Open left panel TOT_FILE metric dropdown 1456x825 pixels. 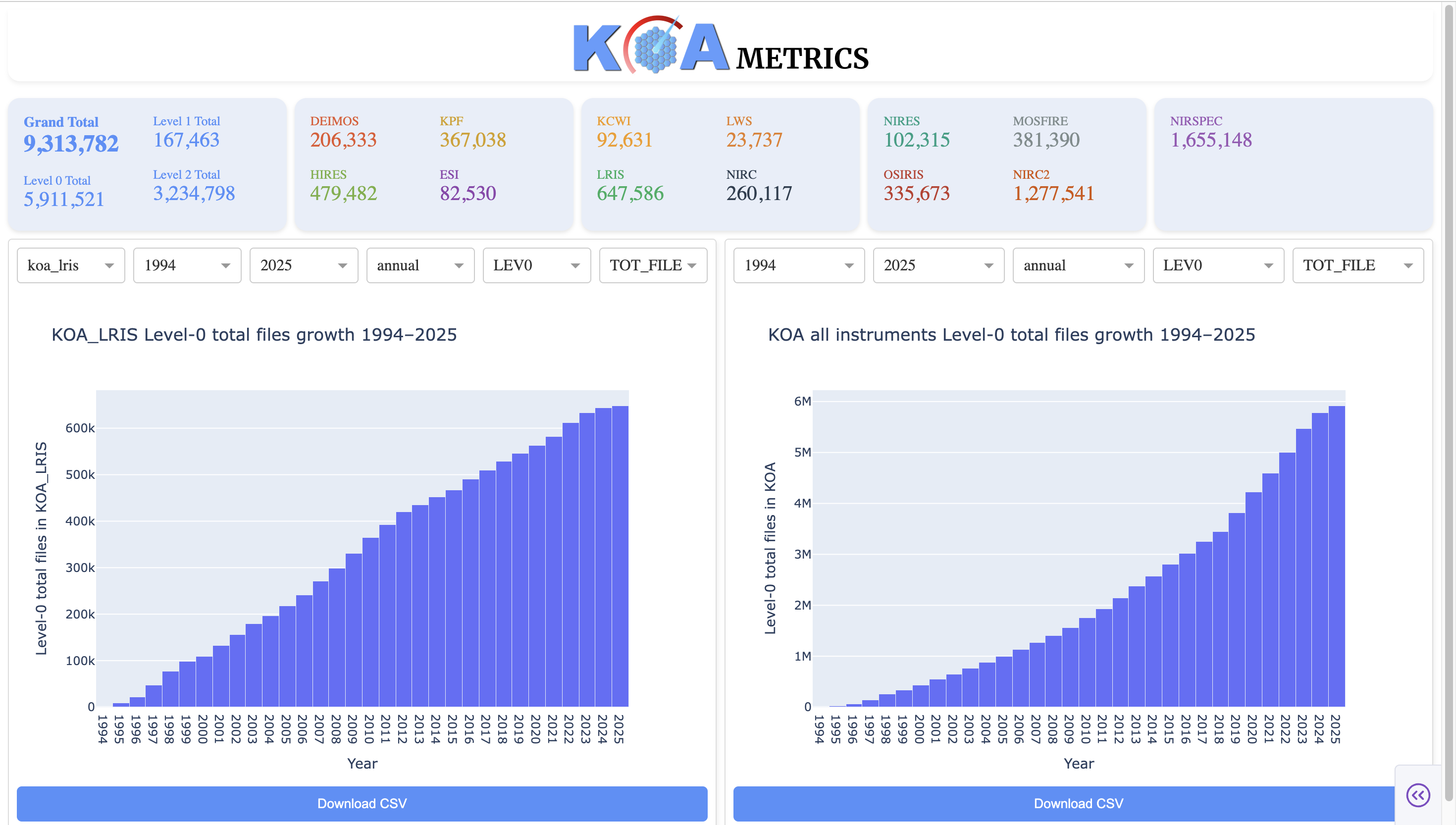(653, 265)
